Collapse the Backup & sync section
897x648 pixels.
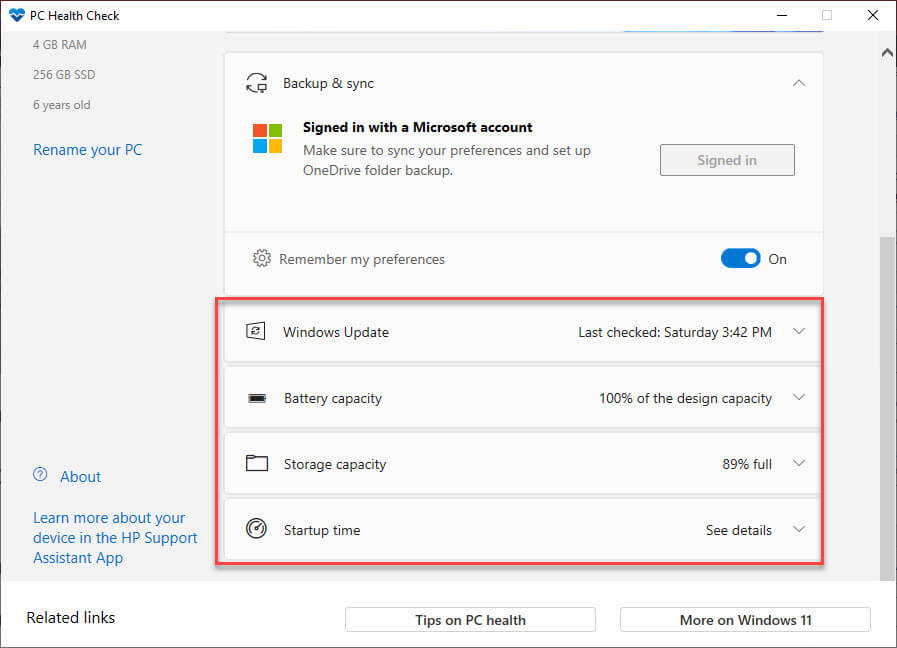pyautogui.click(x=798, y=83)
